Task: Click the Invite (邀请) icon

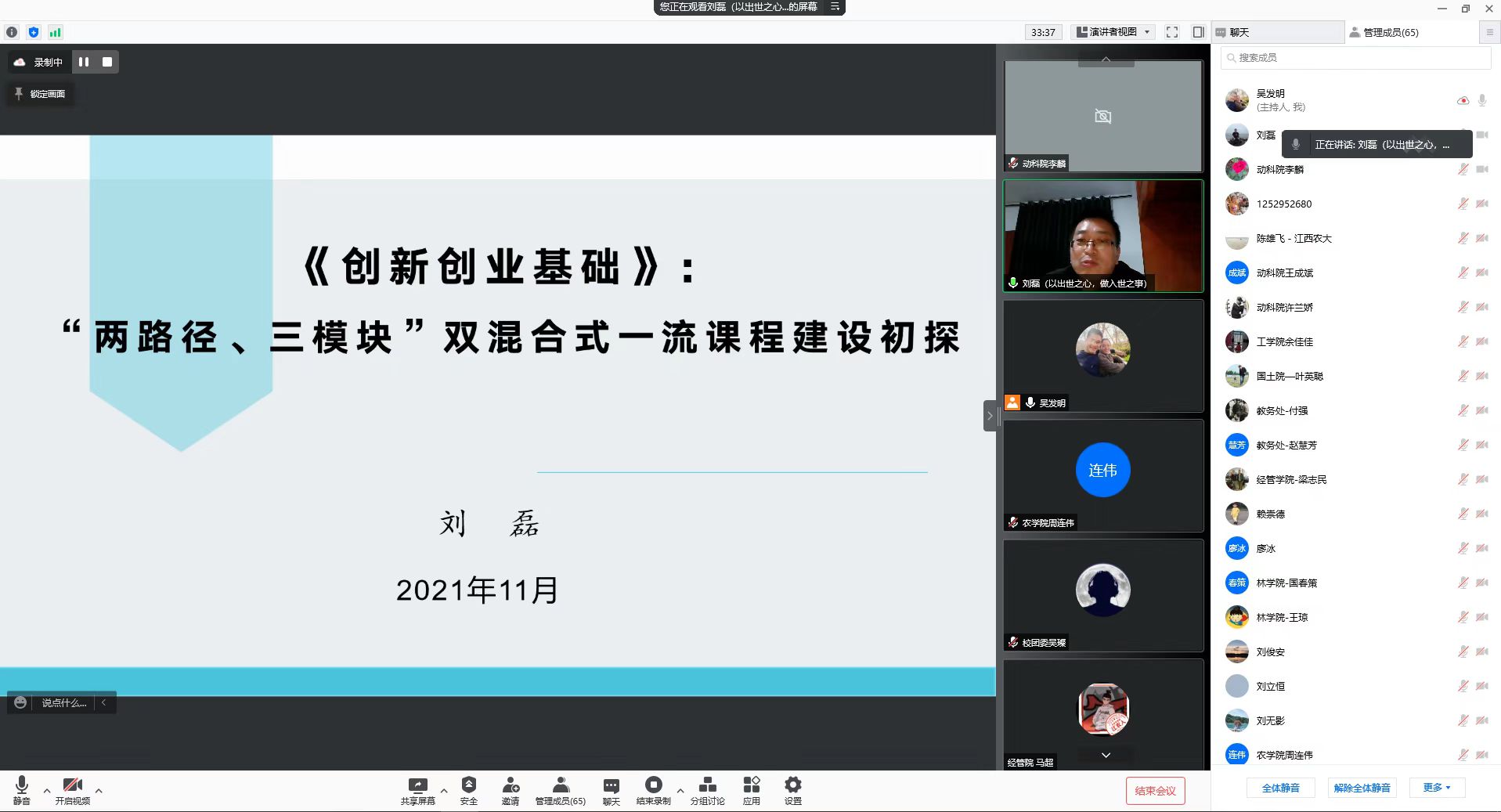Action: click(x=510, y=786)
